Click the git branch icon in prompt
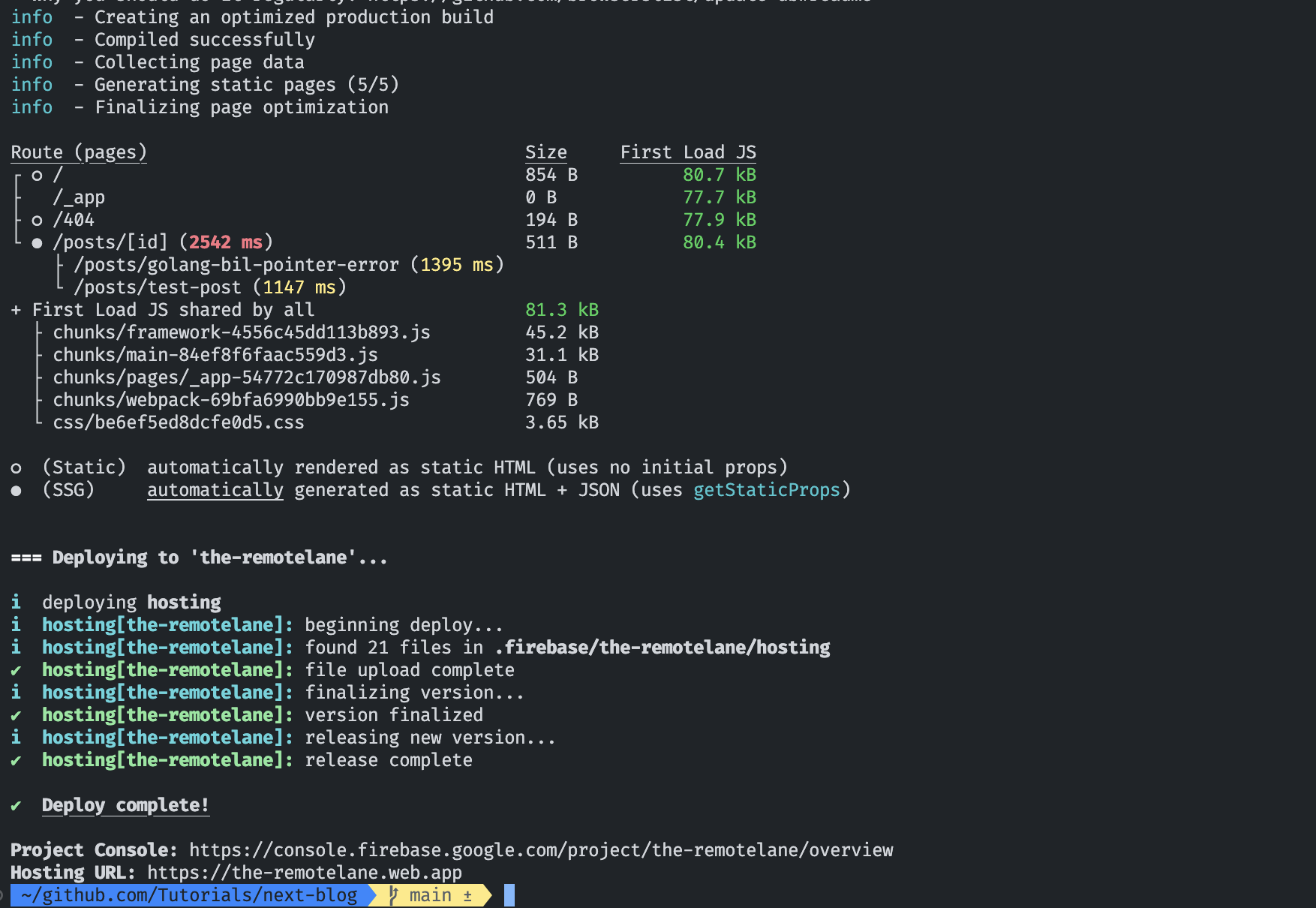Viewport: 1316px width, 908px height. click(393, 894)
